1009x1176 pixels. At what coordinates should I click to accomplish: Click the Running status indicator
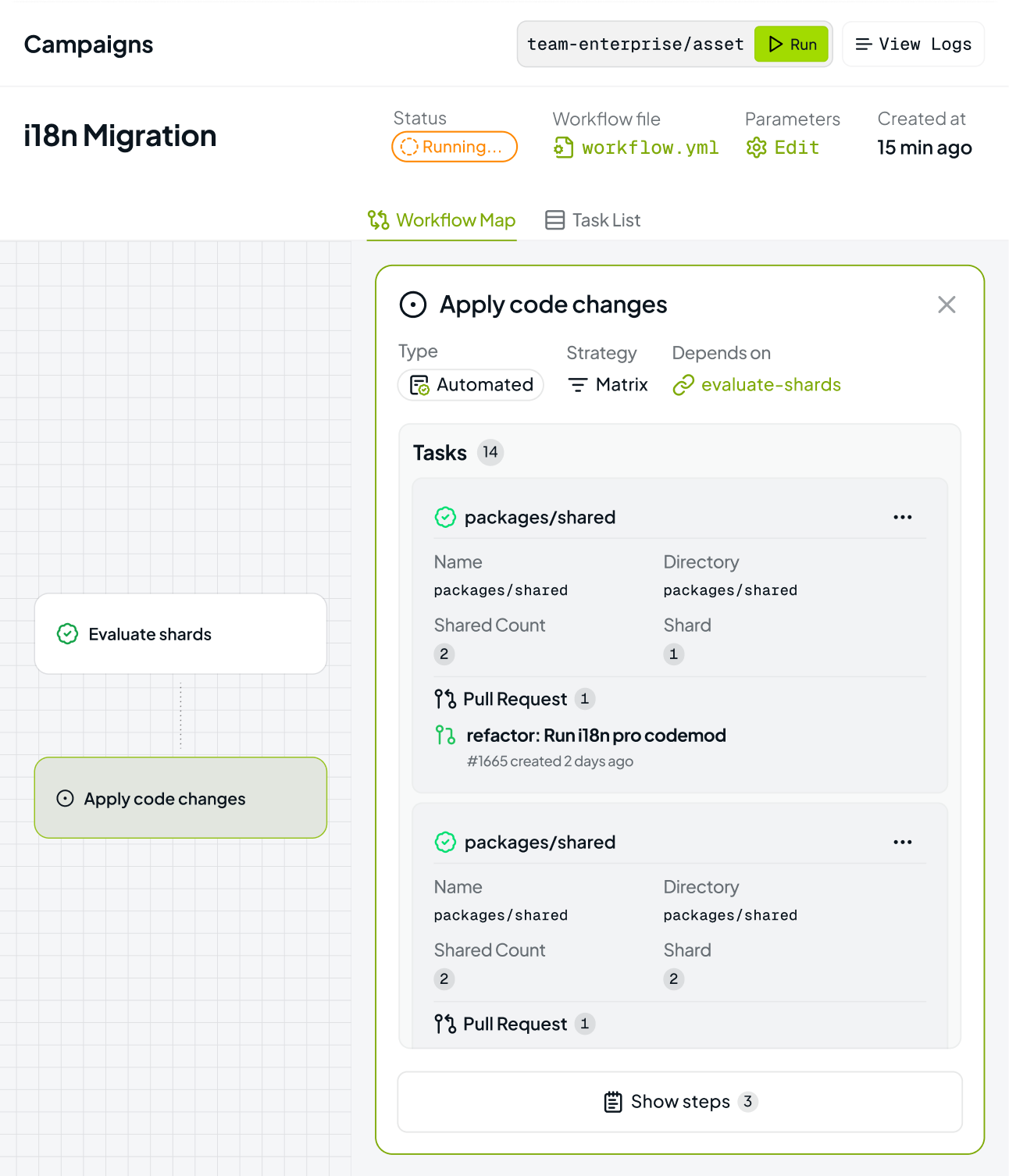(454, 147)
